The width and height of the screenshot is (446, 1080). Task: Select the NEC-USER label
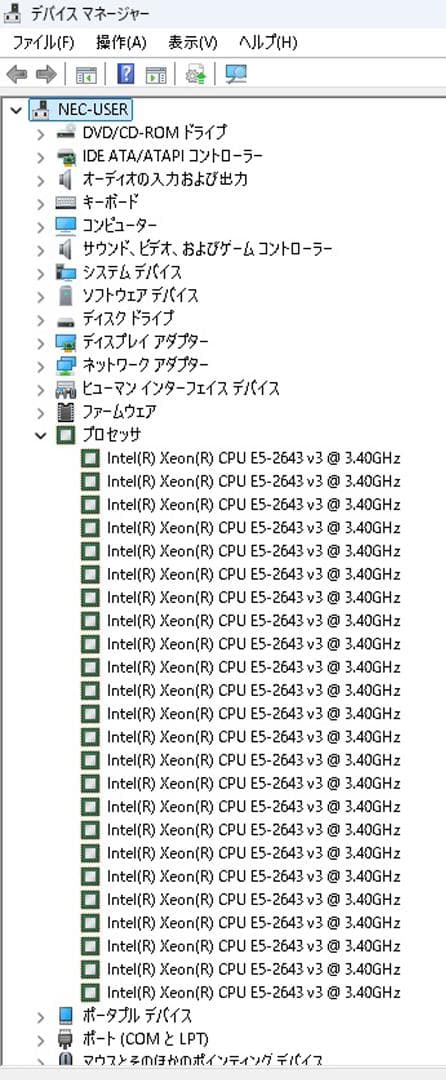tap(93, 110)
